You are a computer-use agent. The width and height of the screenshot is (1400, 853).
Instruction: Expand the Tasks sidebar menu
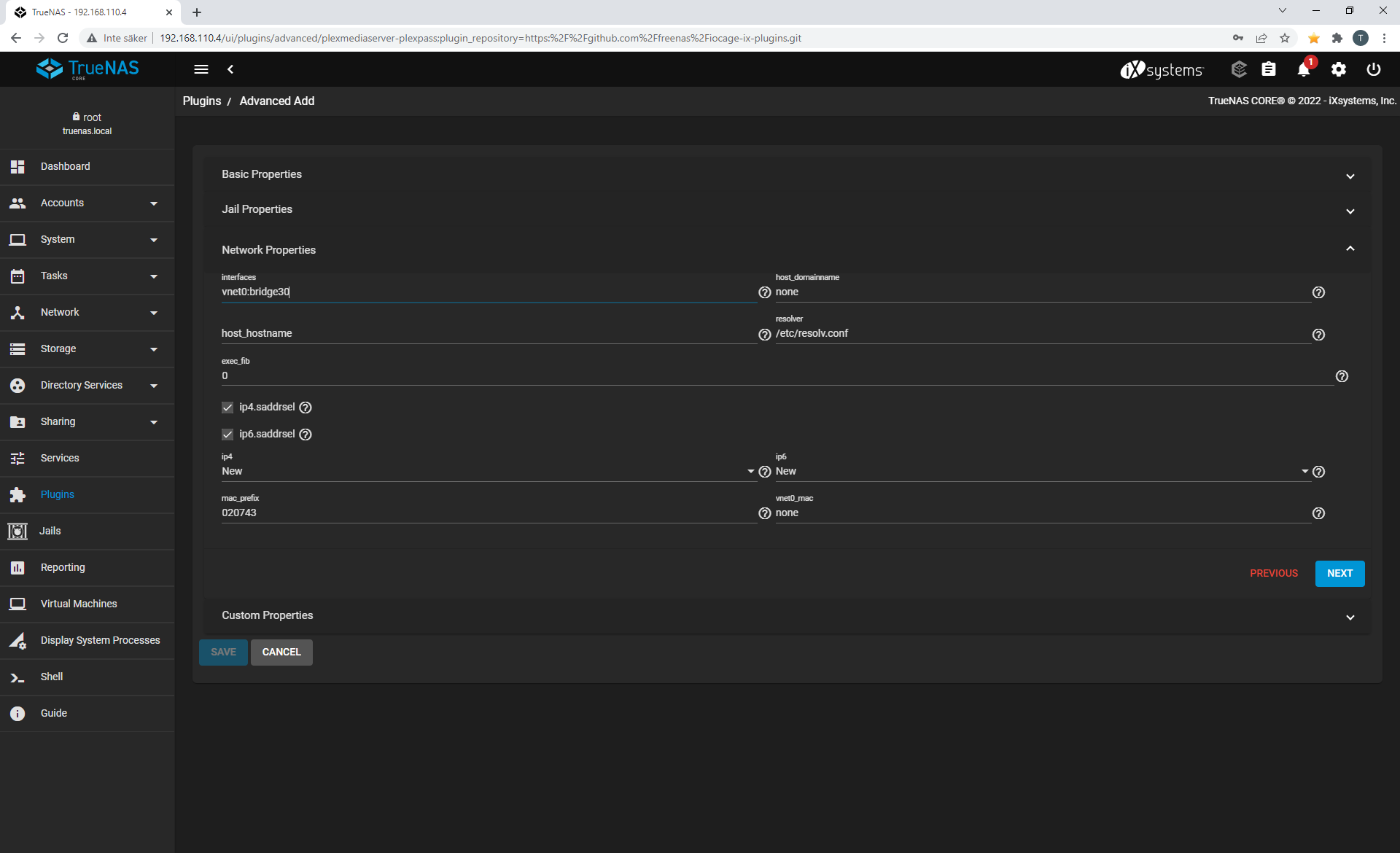[x=87, y=276]
